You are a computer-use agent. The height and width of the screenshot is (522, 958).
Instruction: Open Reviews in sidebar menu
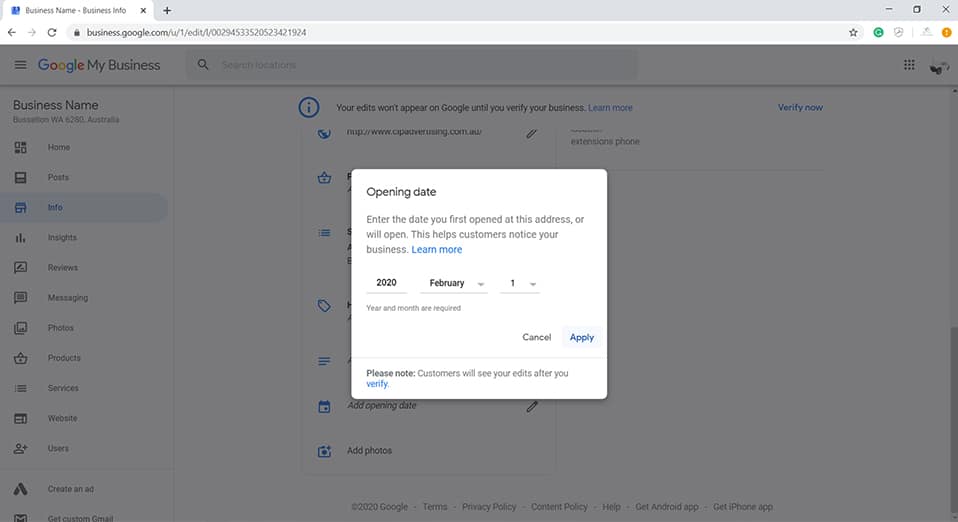tap(62, 268)
